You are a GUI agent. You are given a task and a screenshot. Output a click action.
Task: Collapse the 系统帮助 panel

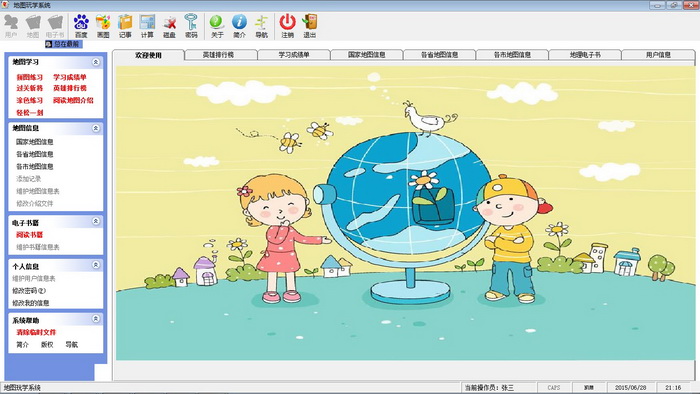(96, 319)
